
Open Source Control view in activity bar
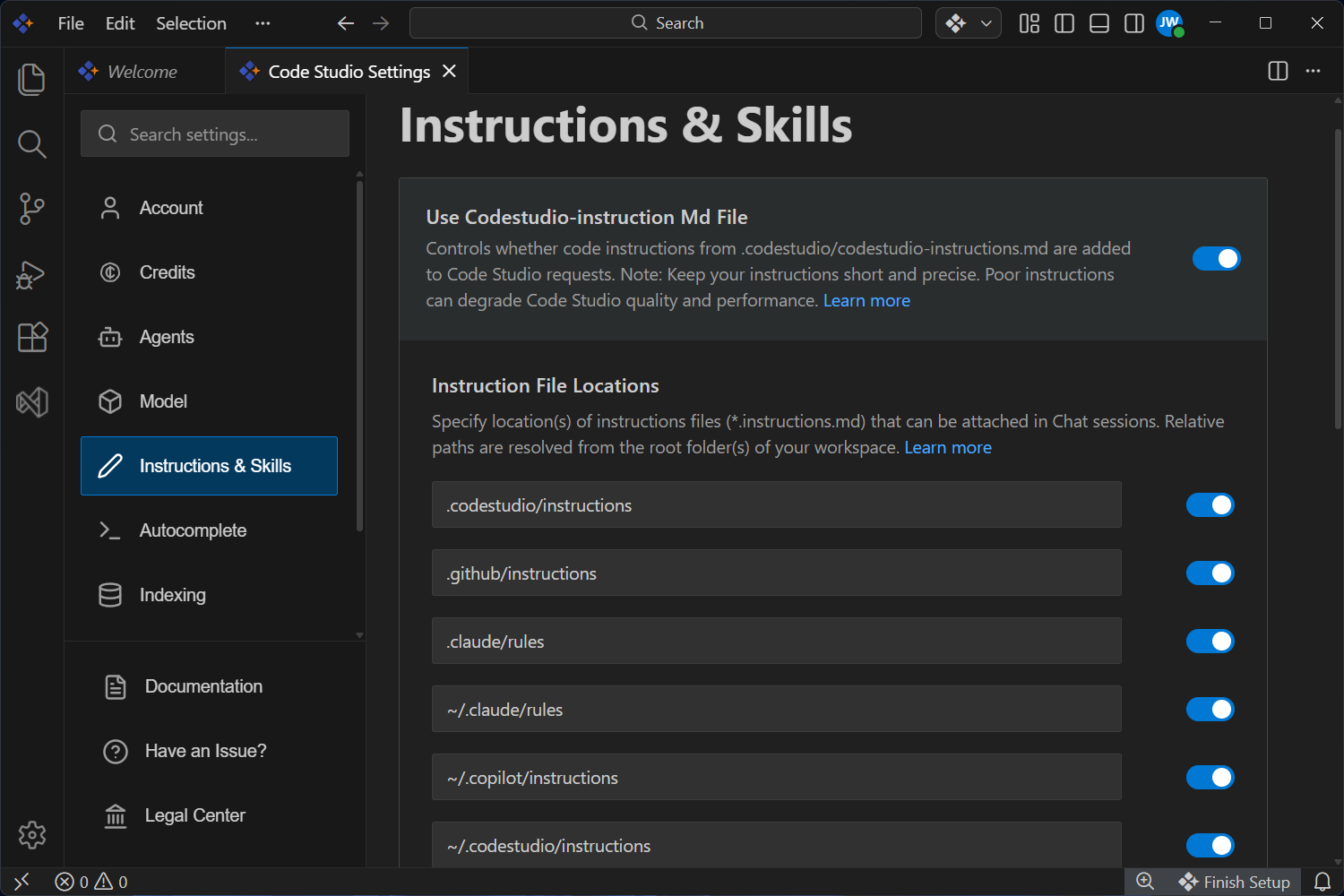click(x=31, y=209)
